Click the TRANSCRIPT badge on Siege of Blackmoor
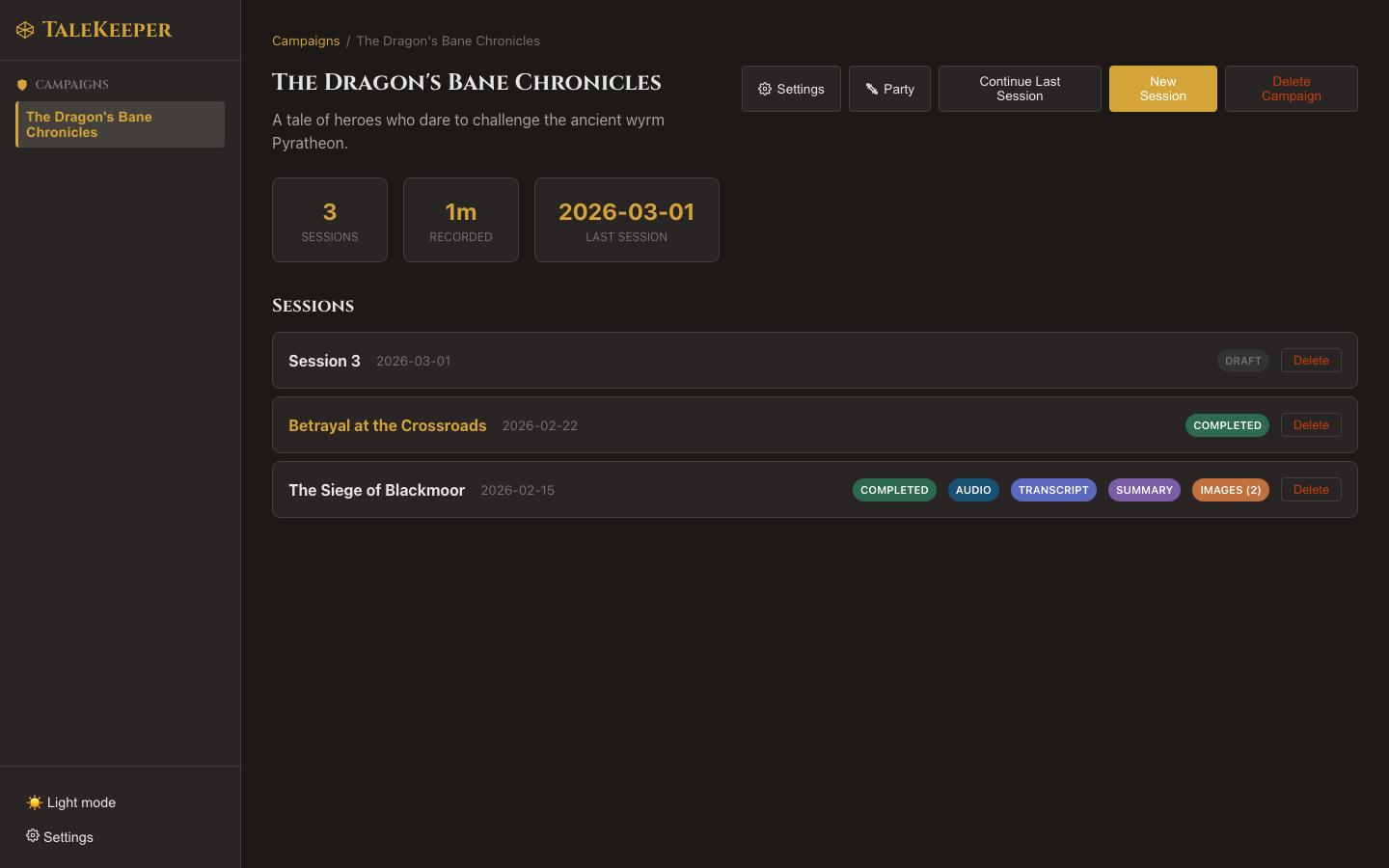1389x868 pixels. (x=1053, y=489)
